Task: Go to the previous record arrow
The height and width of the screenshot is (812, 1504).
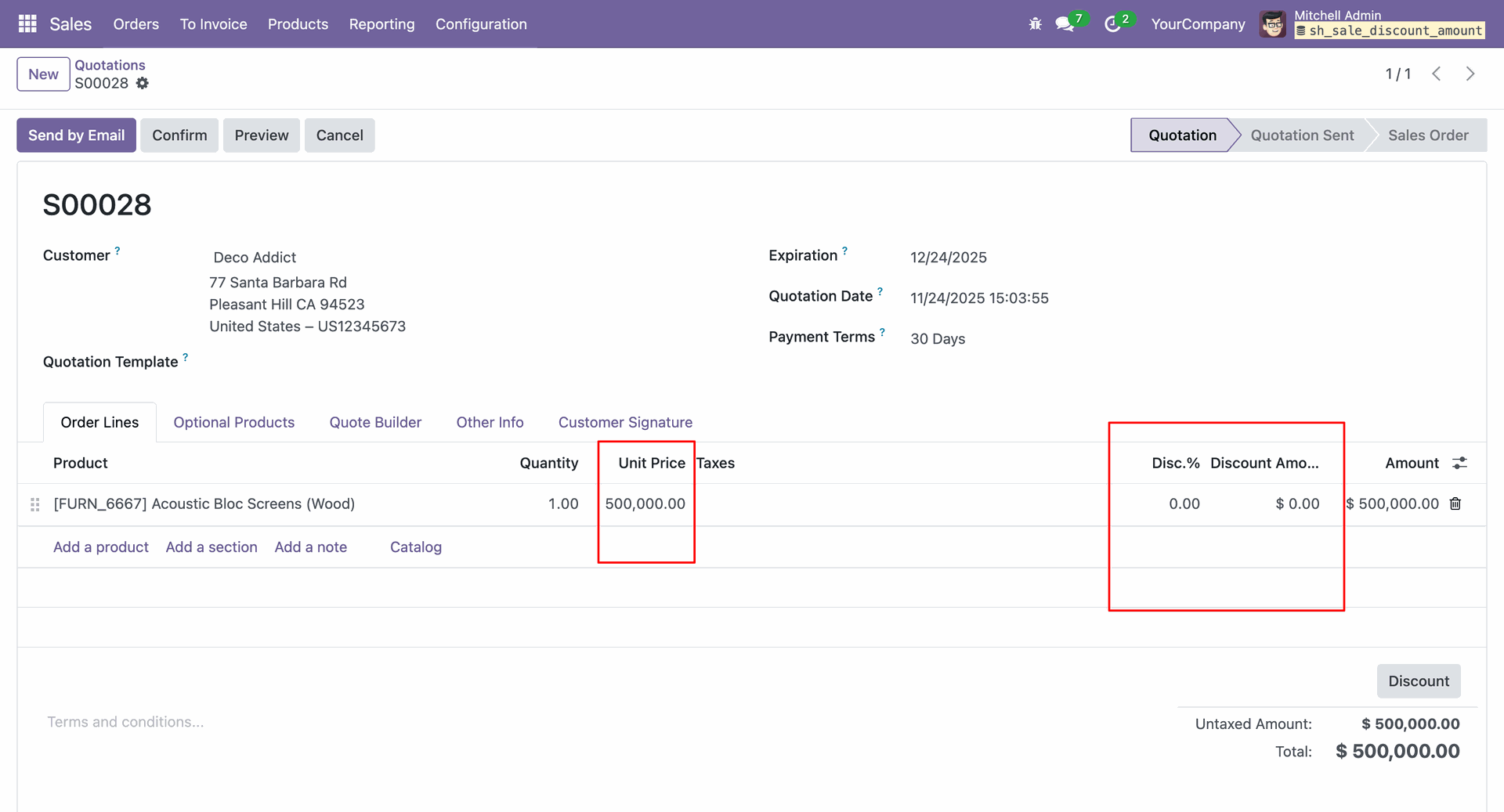Action: point(1437,74)
